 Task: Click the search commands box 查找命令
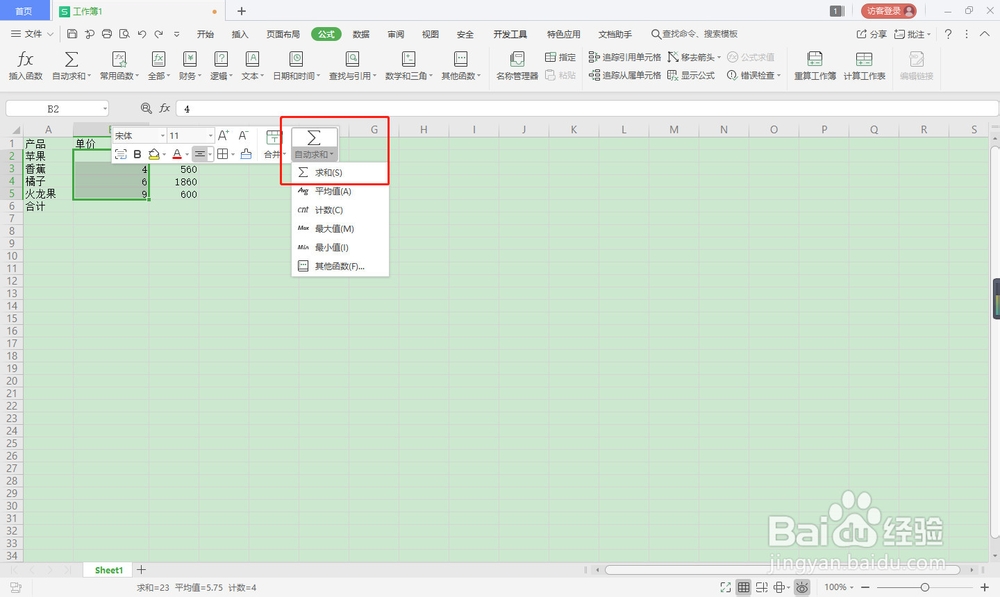point(694,34)
